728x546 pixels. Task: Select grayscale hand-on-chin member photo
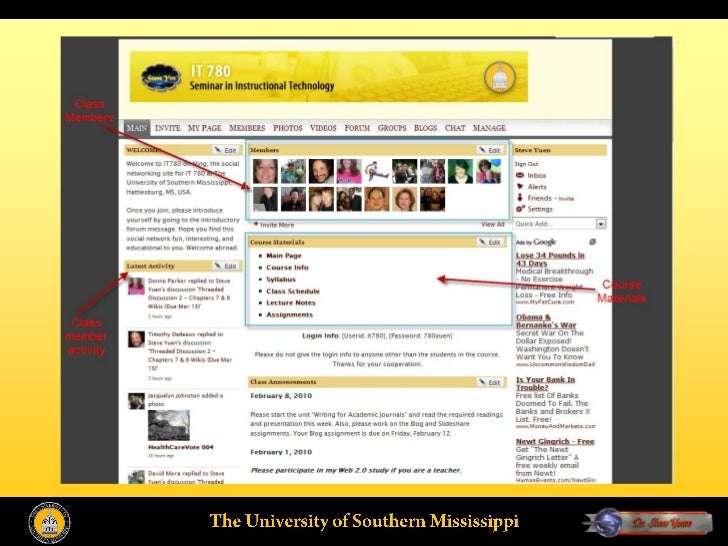(x=265, y=199)
